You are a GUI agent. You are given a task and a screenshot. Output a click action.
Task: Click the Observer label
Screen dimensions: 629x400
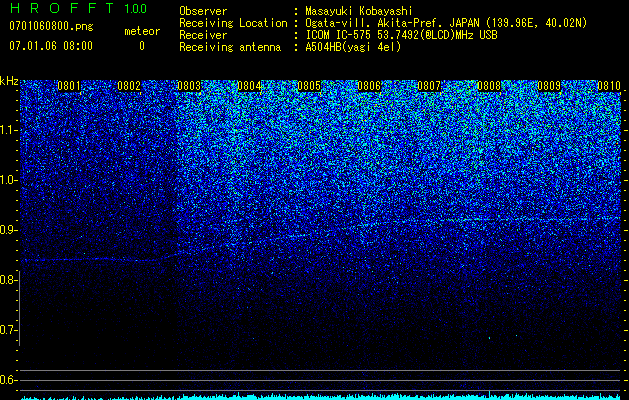[203, 11]
